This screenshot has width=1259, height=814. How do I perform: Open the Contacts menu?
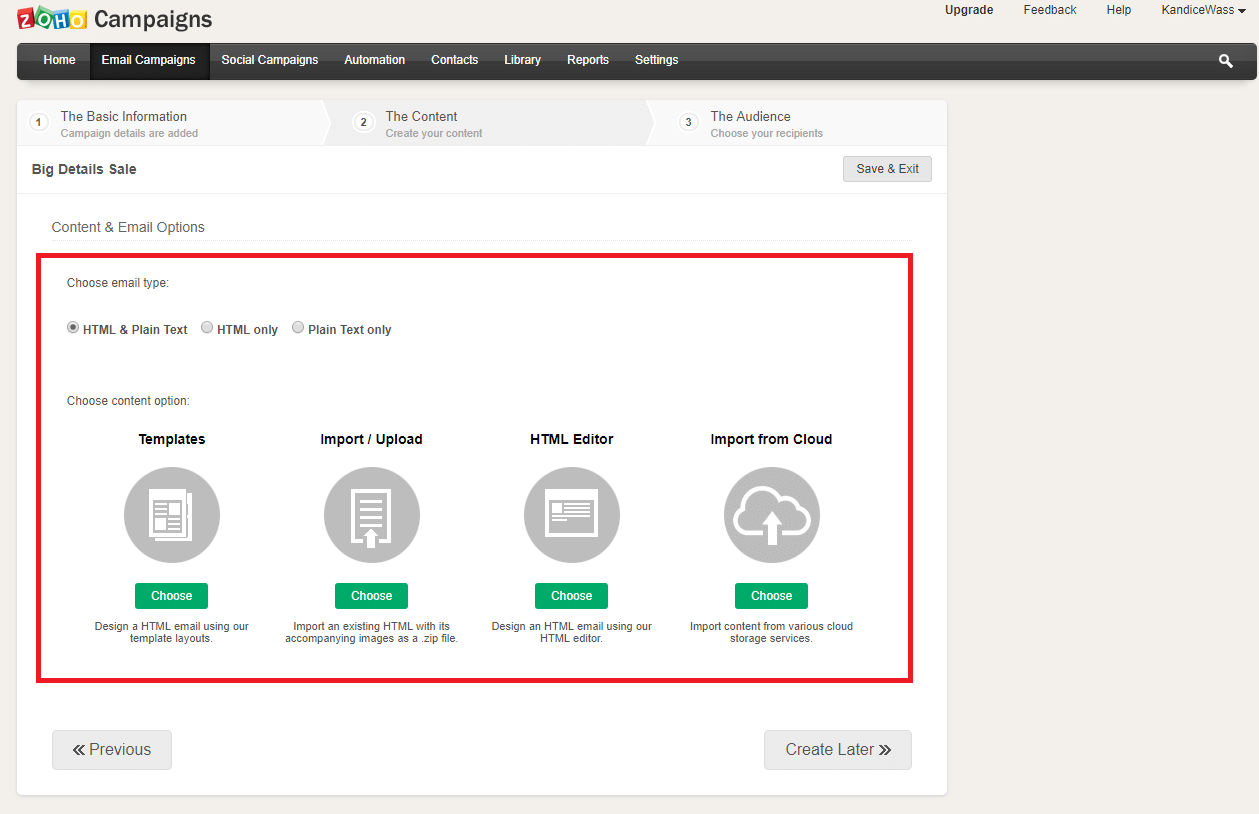tap(455, 60)
